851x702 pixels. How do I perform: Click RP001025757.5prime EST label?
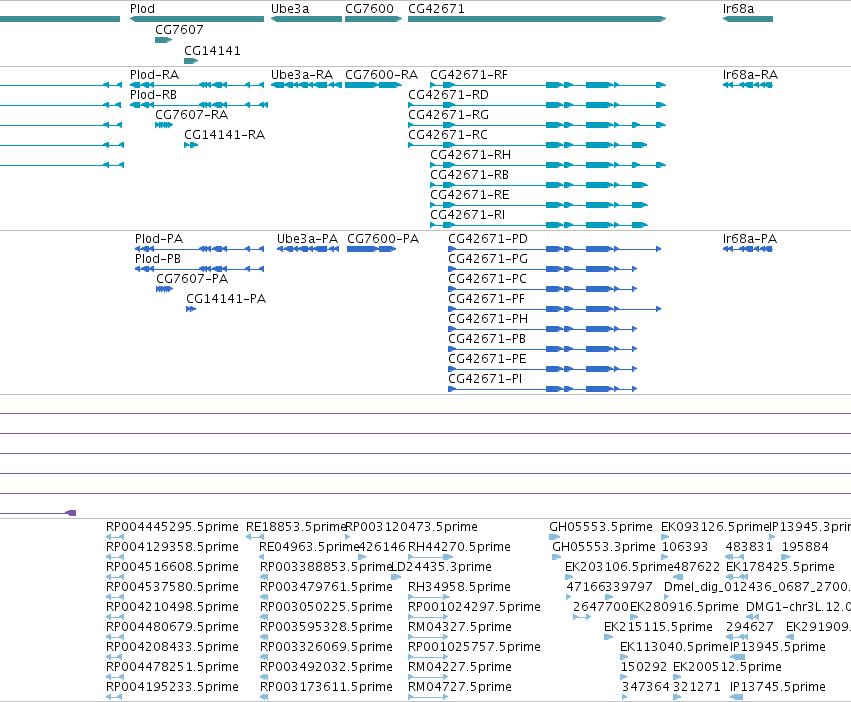[474, 647]
